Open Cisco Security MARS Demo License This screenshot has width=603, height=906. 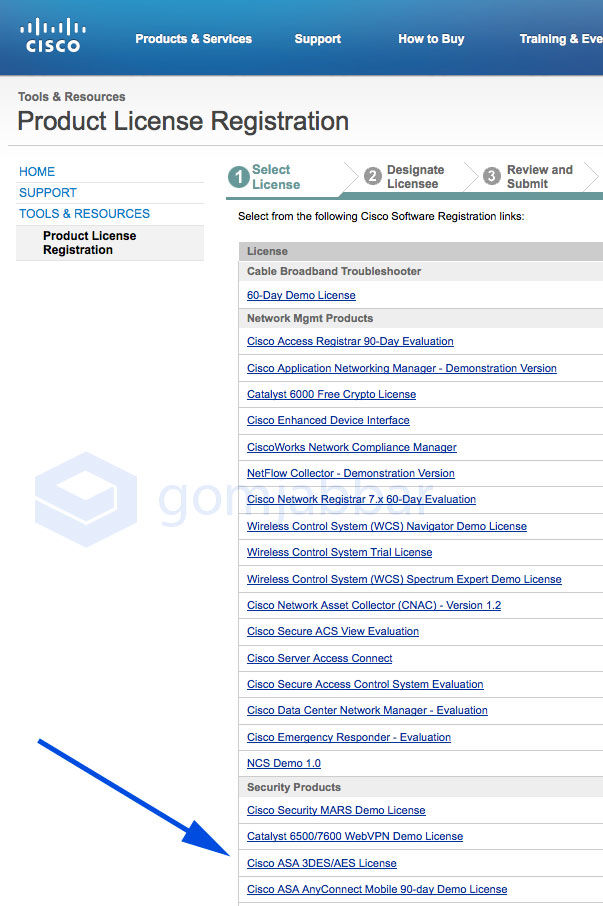(x=336, y=810)
